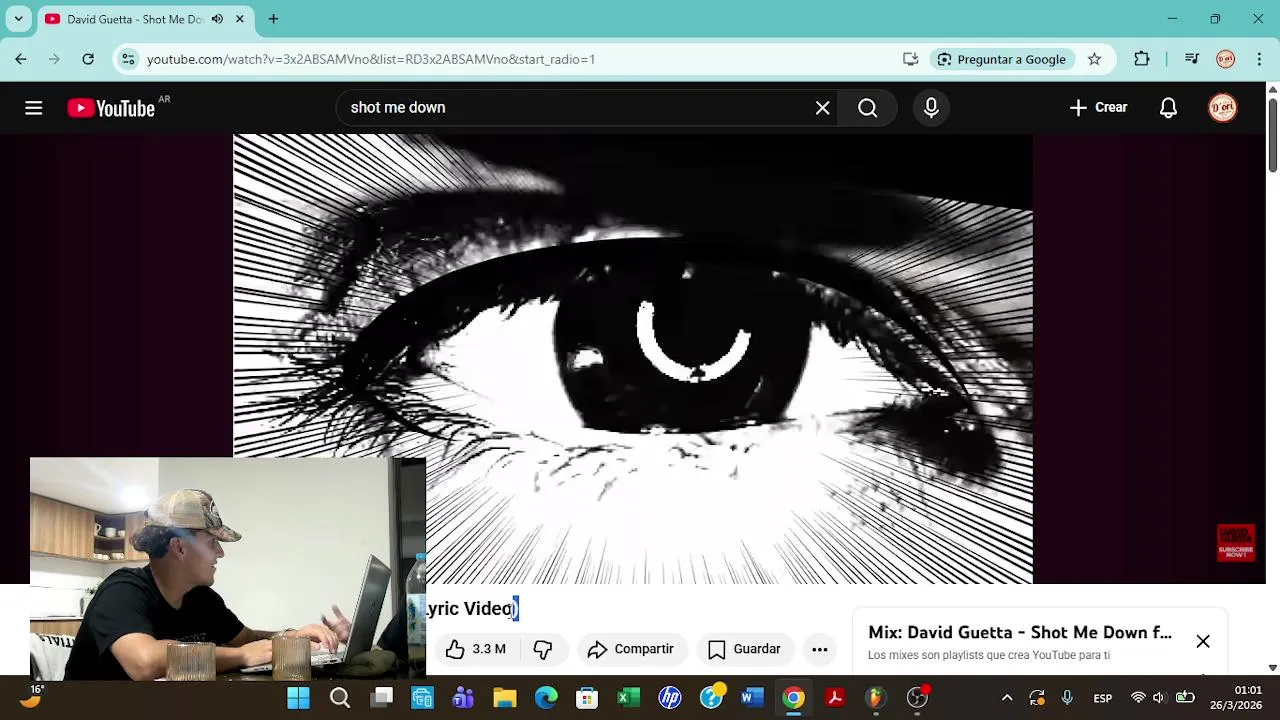Go back with the browser back arrow
1280x720 pixels.
21,59
